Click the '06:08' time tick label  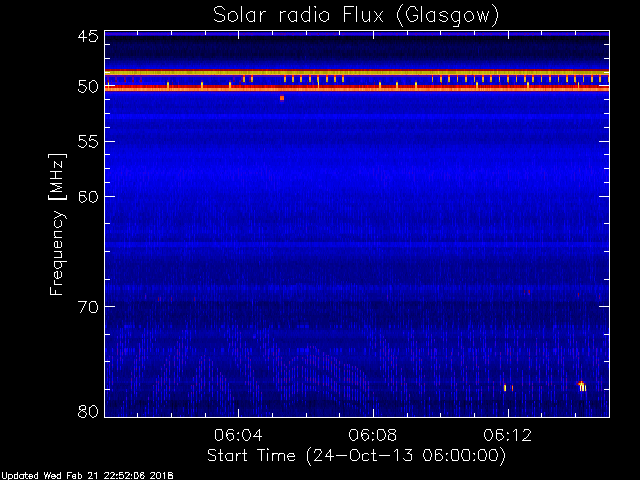(373, 435)
